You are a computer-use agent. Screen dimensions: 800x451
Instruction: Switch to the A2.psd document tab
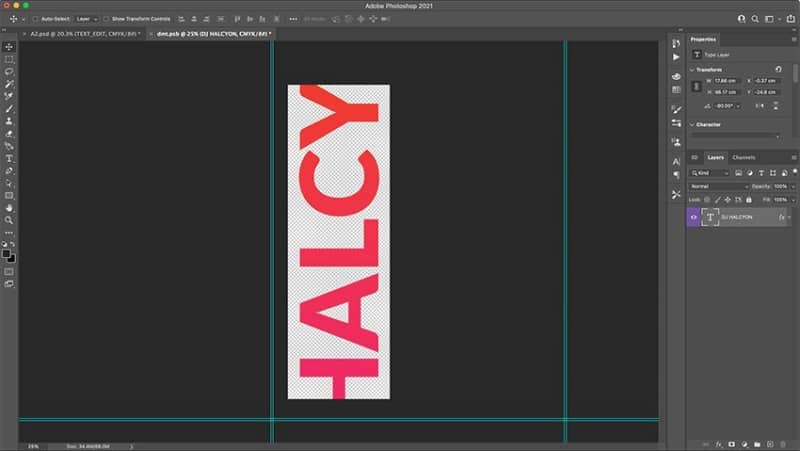coord(85,34)
